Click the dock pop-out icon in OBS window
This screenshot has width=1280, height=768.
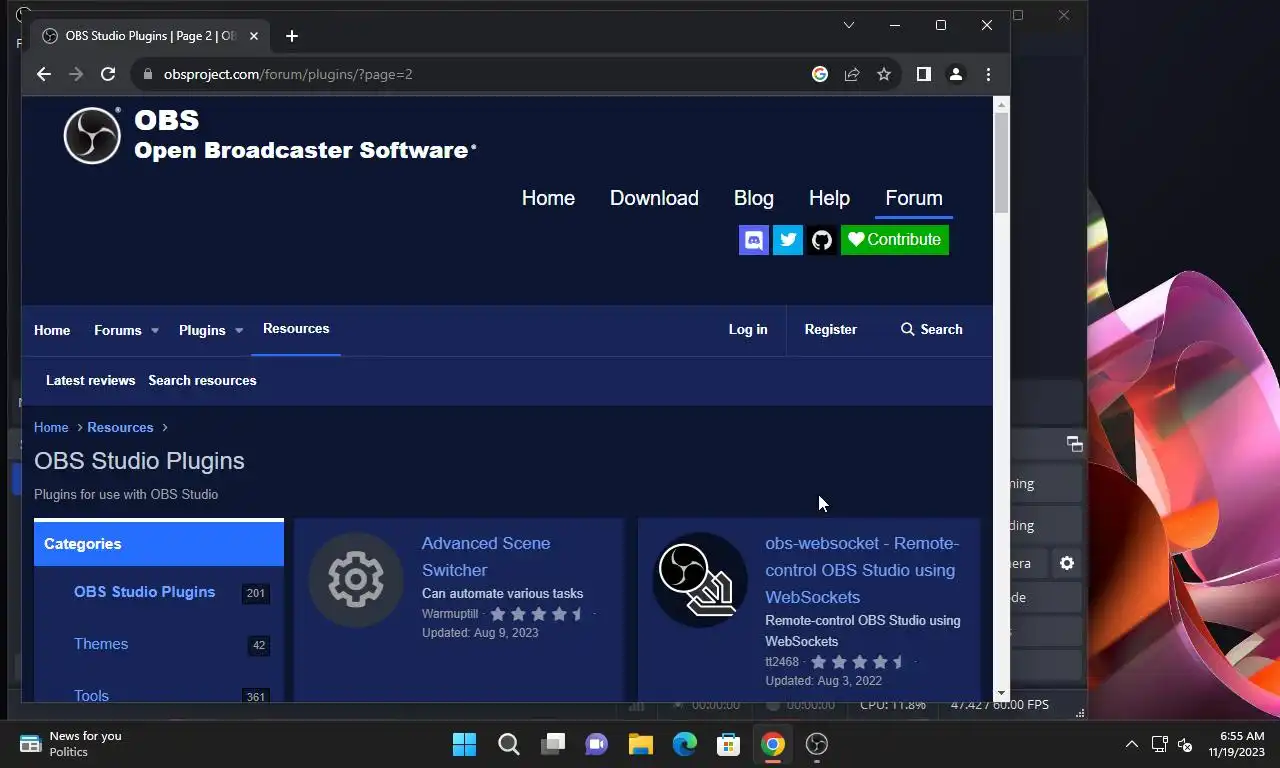pos(1074,444)
